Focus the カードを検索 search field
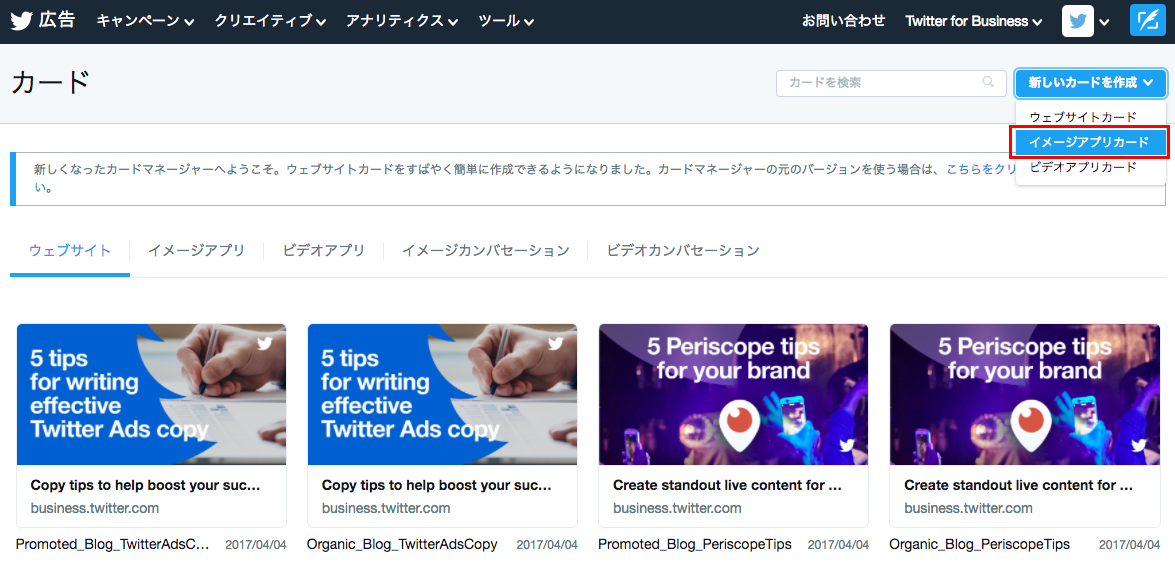 pos(891,82)
